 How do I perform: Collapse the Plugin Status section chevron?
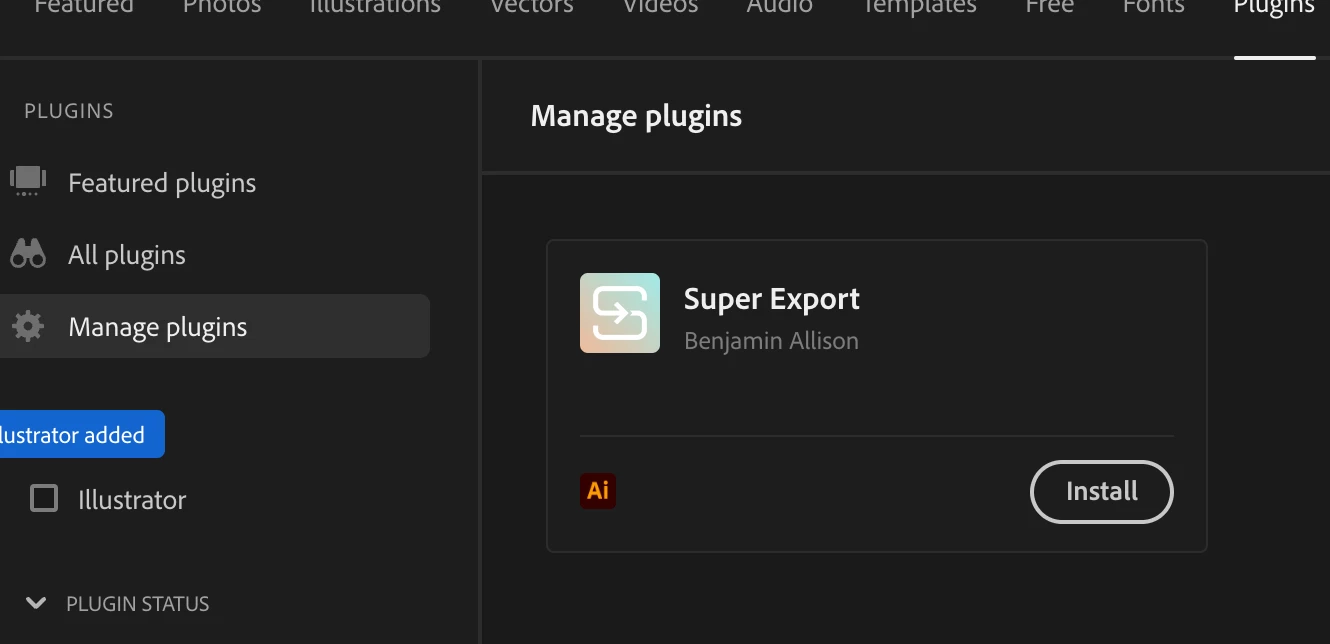coord(36,603)
